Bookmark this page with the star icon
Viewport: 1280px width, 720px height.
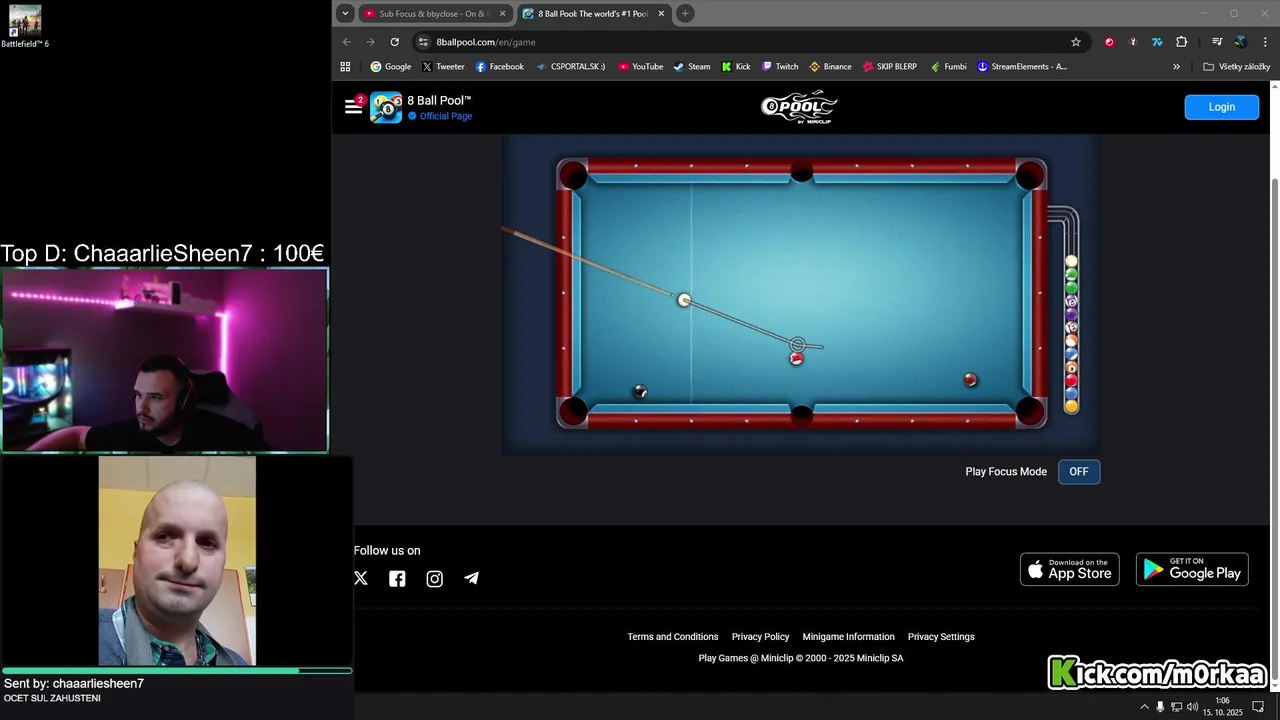click(x=1076, y=42)
